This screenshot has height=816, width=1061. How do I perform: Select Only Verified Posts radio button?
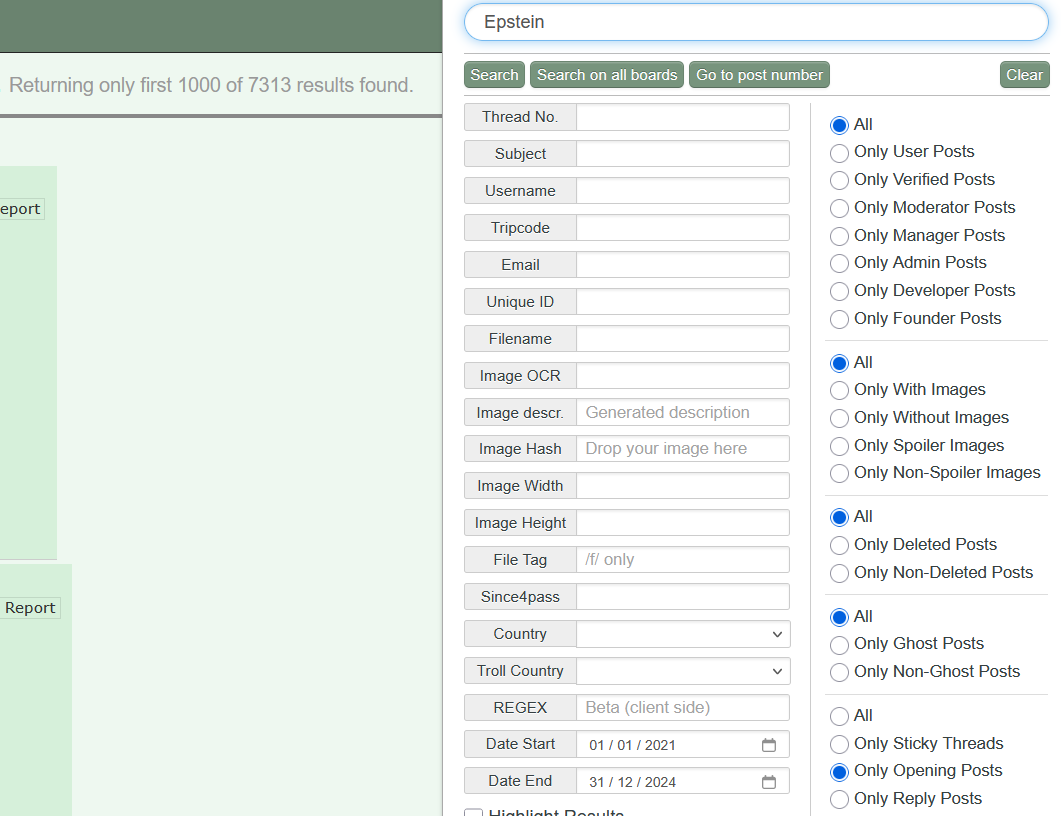[839, 181]
